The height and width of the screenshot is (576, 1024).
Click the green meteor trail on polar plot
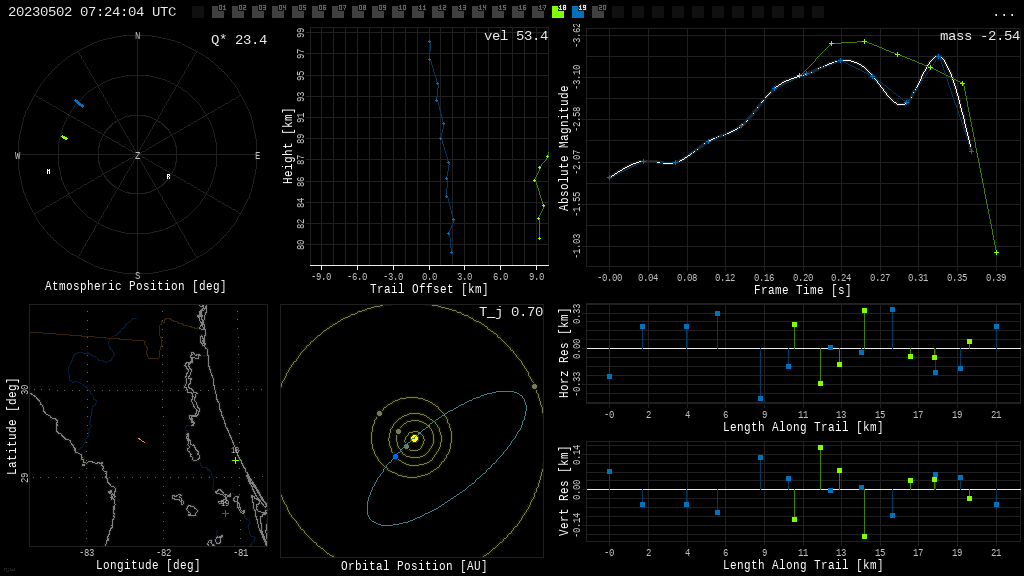[64, 137]
